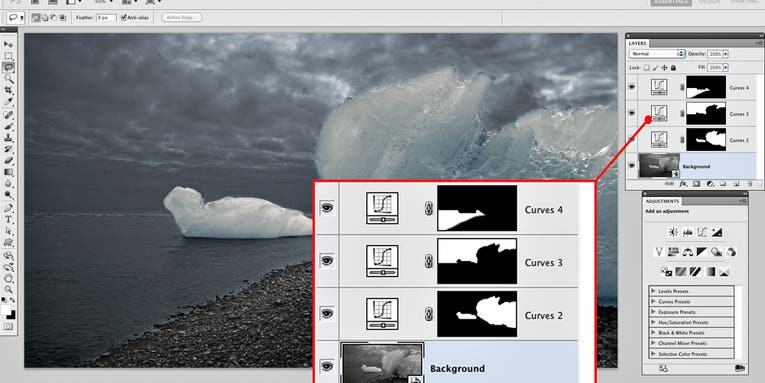Add a Vibrance adjustment
The image size is (765, 383).
pos(659,251)
